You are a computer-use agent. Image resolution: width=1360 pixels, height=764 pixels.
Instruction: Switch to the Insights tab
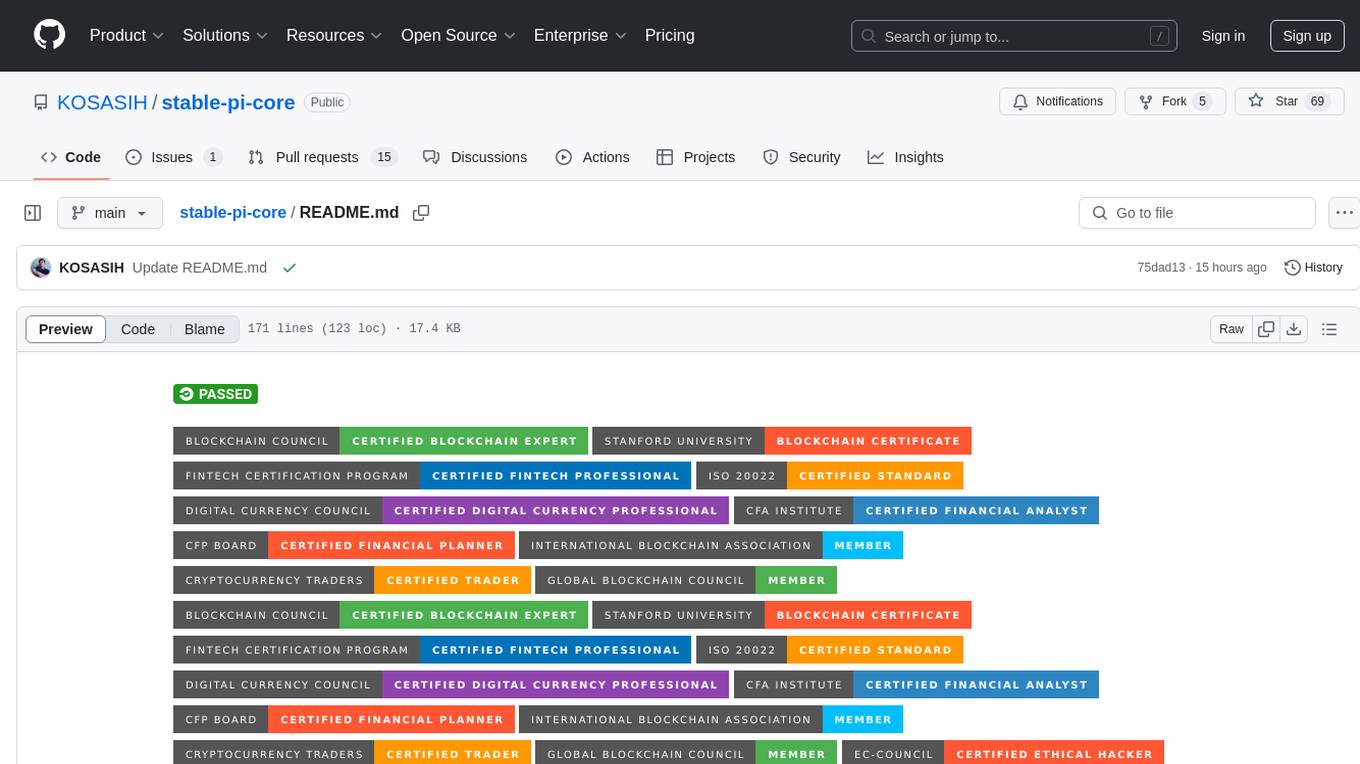coord(905,157)
